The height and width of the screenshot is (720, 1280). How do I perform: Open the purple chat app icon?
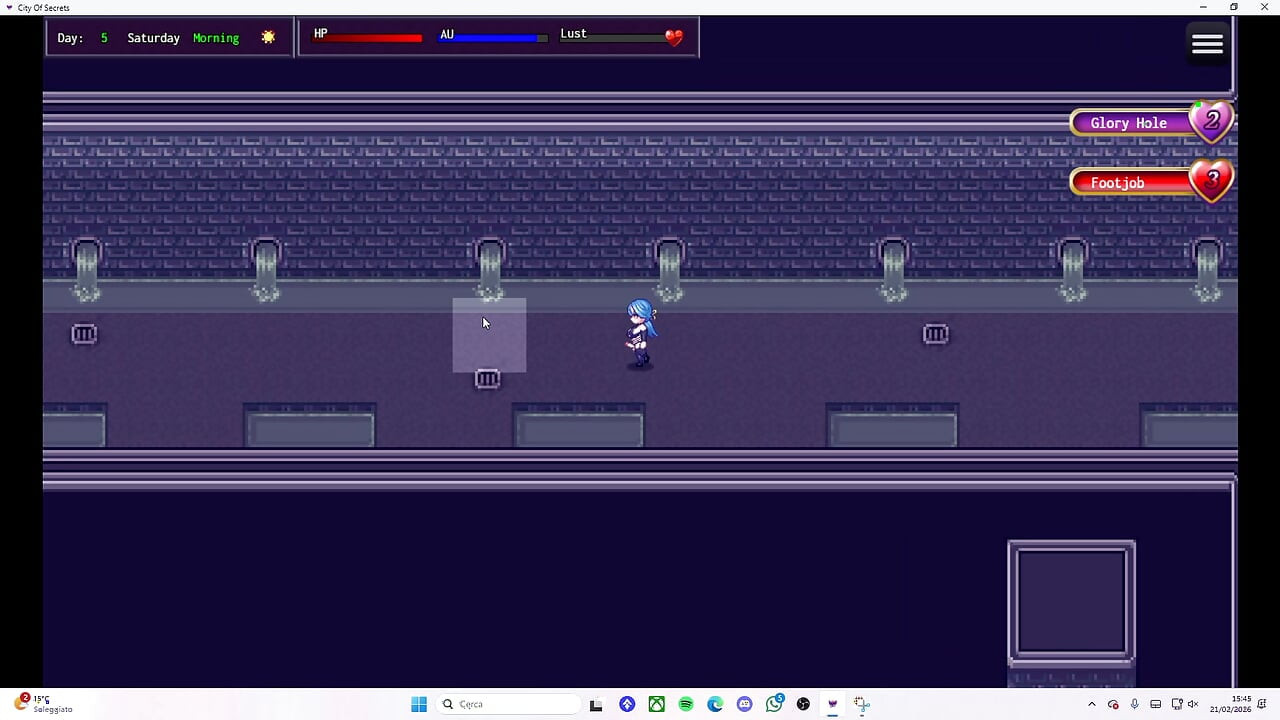click(x=744, y=704)
